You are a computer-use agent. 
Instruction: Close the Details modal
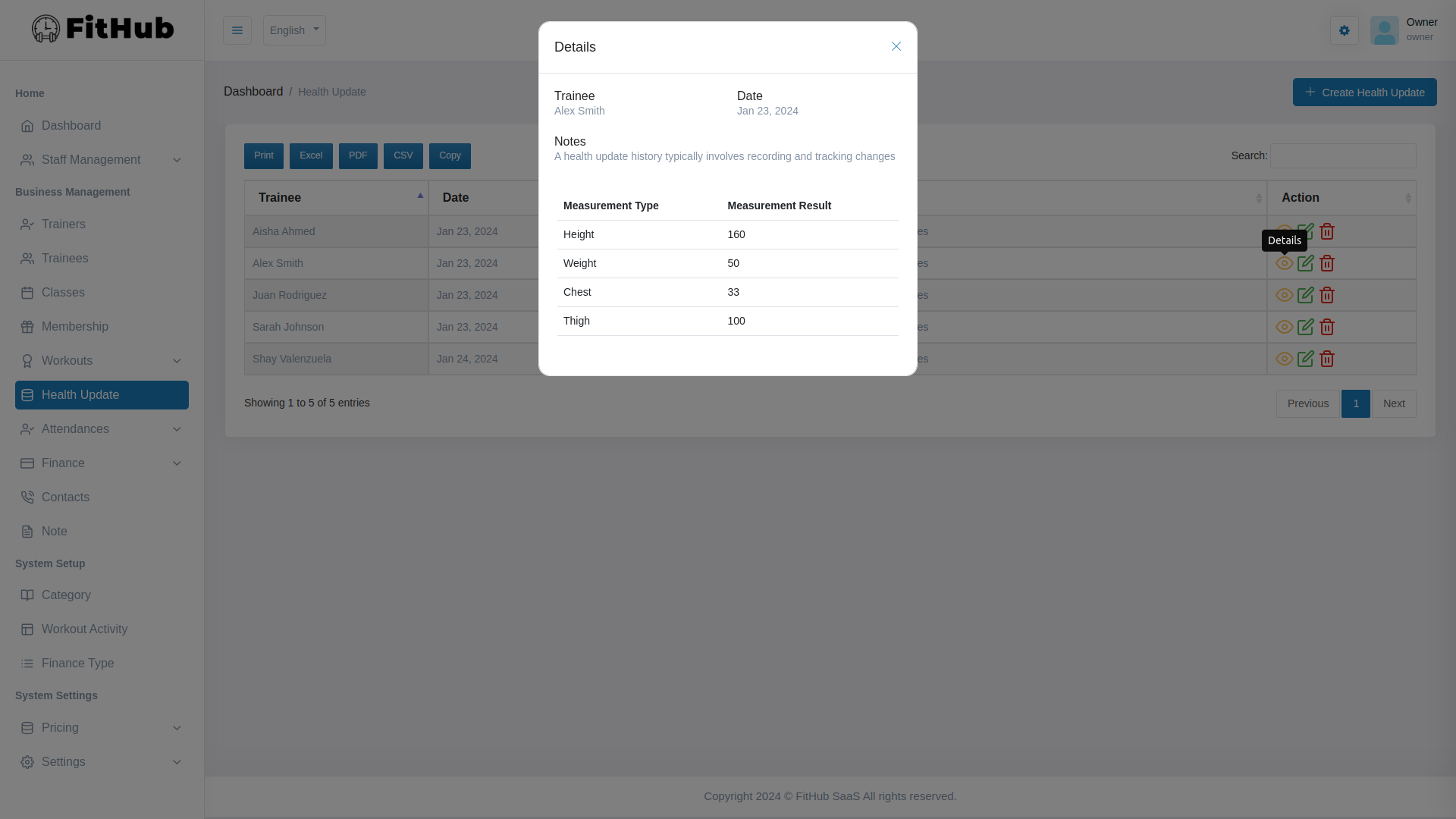896,46
